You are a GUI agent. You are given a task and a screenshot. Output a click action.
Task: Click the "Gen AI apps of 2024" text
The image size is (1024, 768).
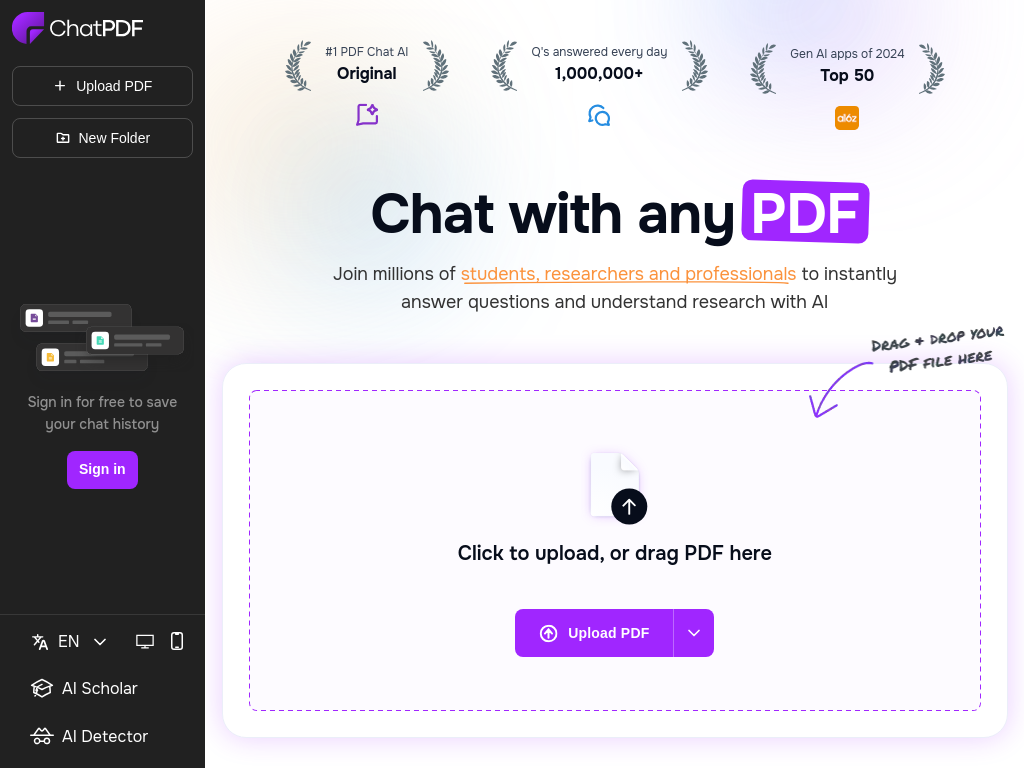[847, 54]
